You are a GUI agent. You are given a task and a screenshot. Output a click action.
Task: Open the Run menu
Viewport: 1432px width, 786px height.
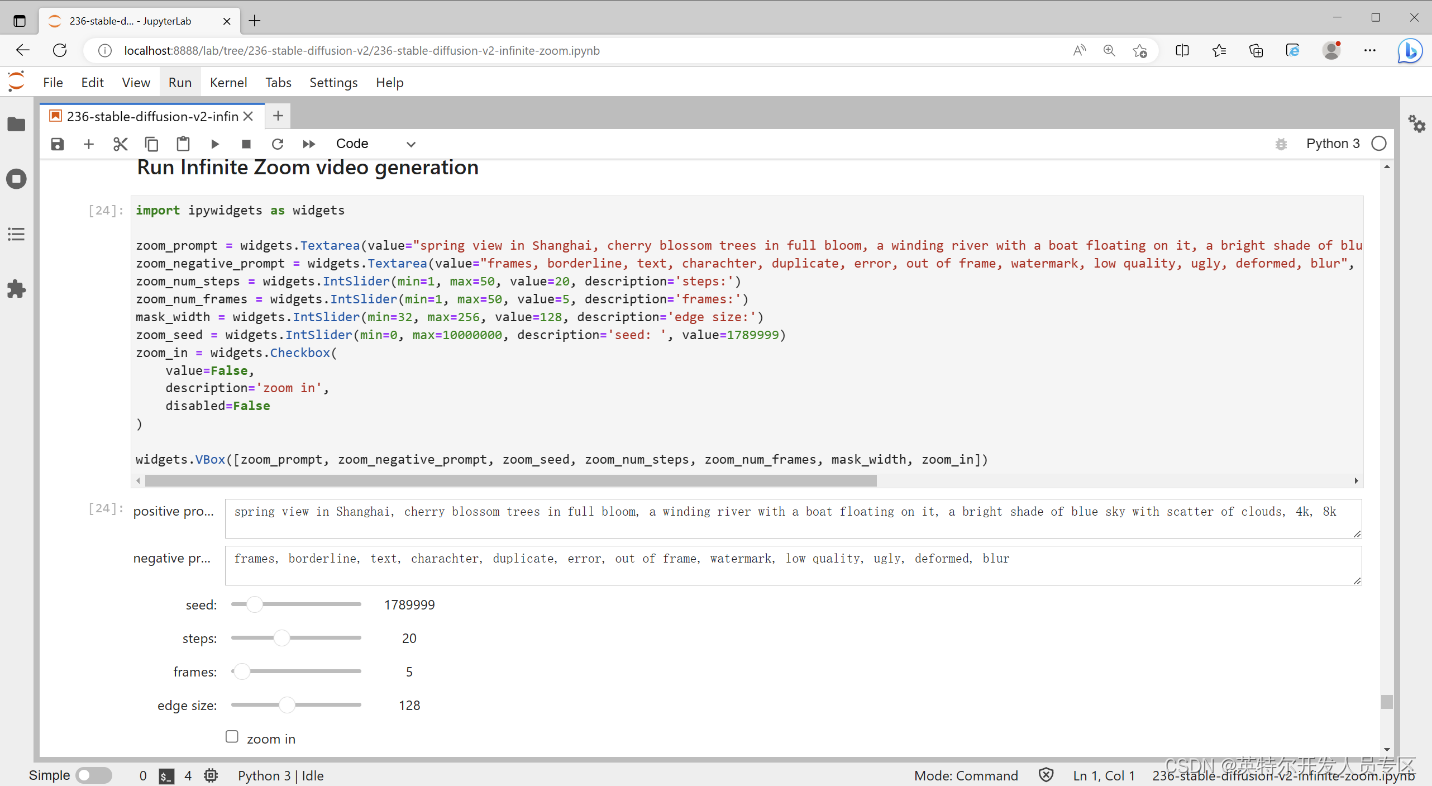coord(180,82)
